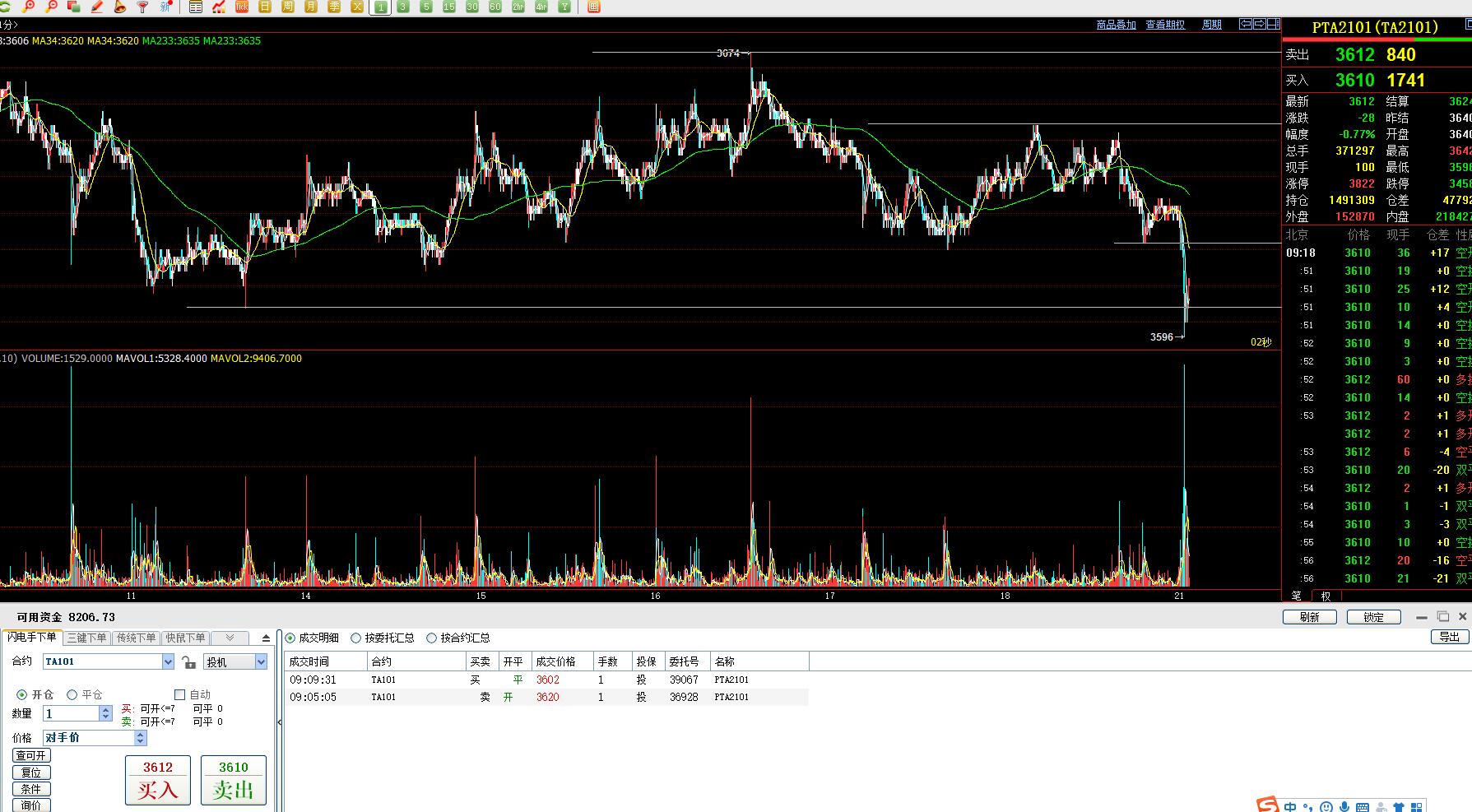
Task: Click the 刷新 refresh button
Action: click(1310, 617)
